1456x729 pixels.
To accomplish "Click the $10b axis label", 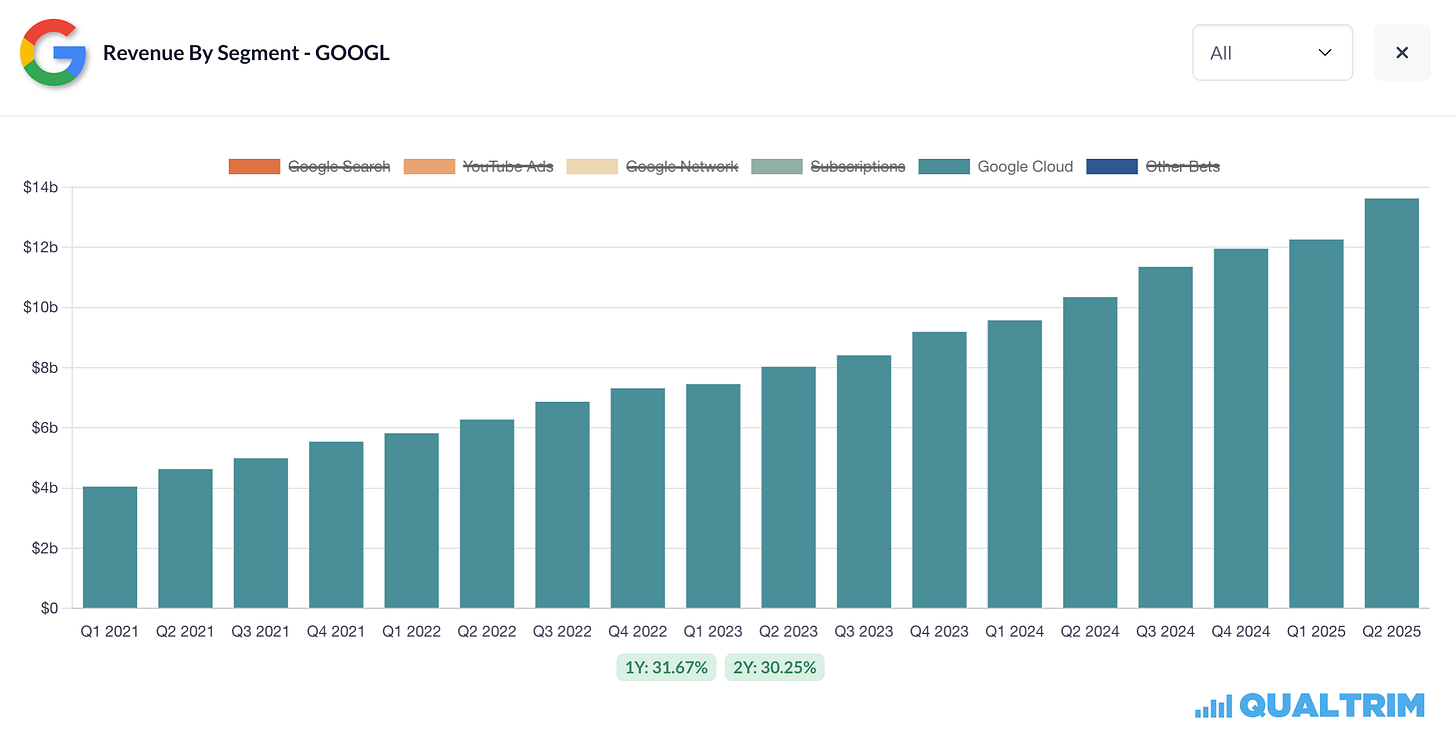I will click(x=41, y=307).
